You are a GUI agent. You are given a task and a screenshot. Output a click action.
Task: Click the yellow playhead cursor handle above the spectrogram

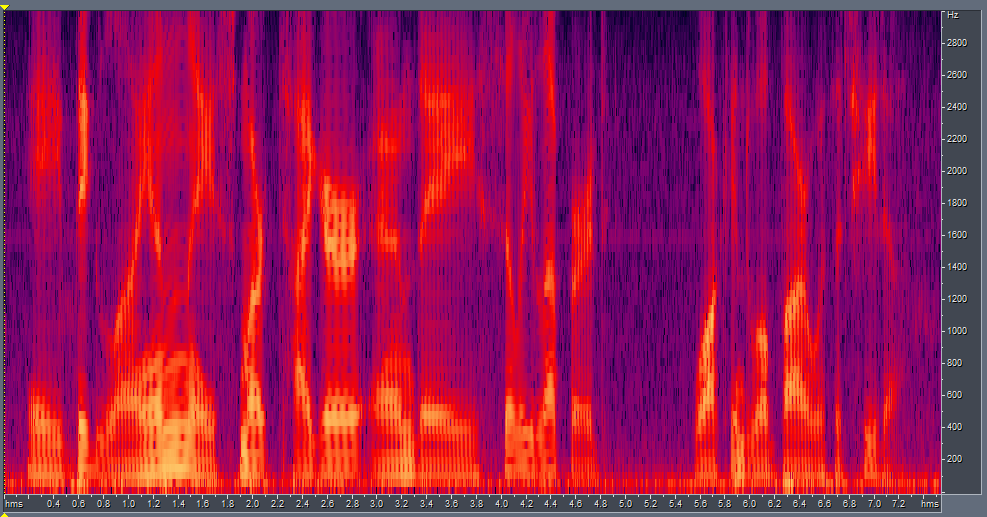(x=4, y=7)
